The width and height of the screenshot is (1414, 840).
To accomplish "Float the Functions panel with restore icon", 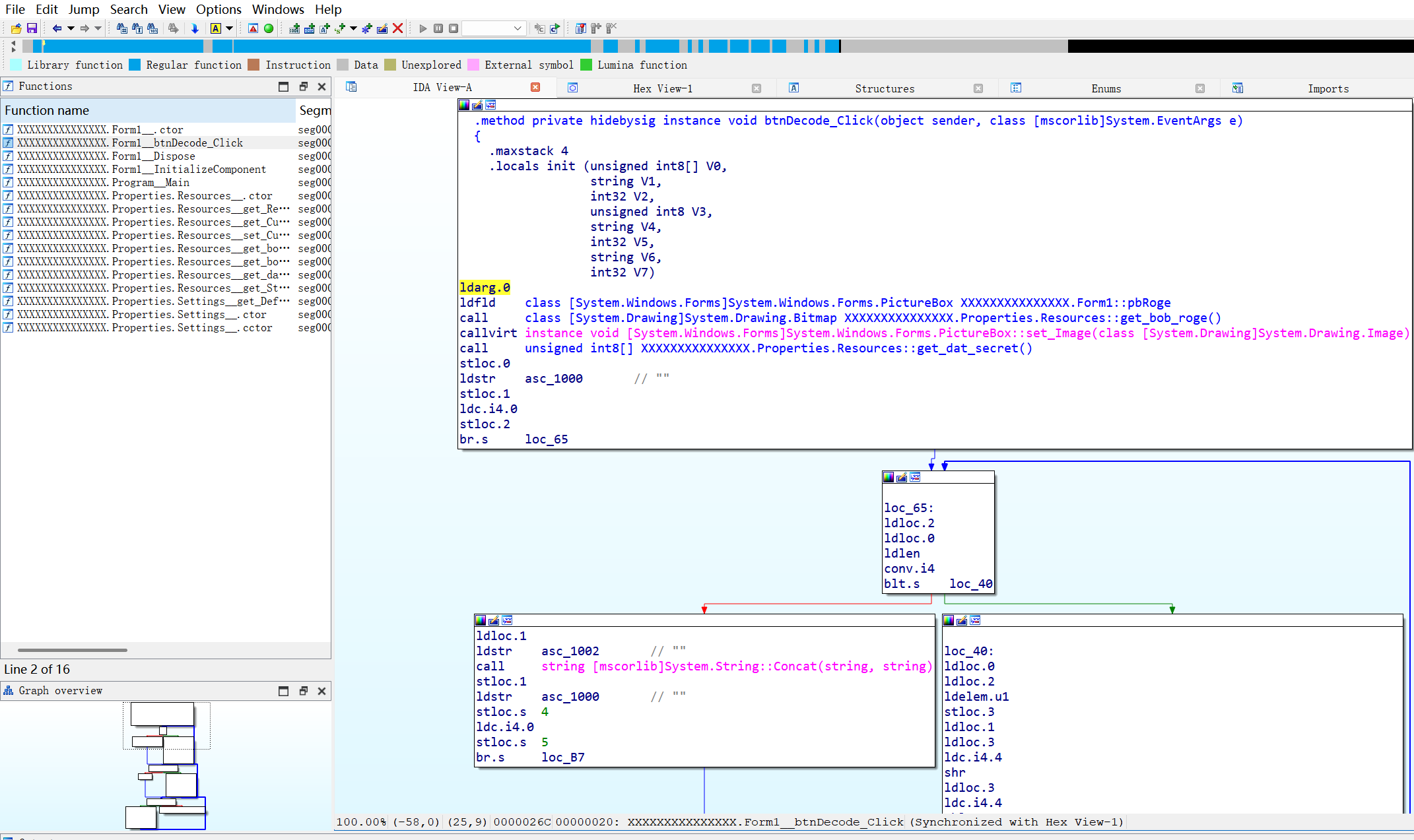I will (303, 86).
